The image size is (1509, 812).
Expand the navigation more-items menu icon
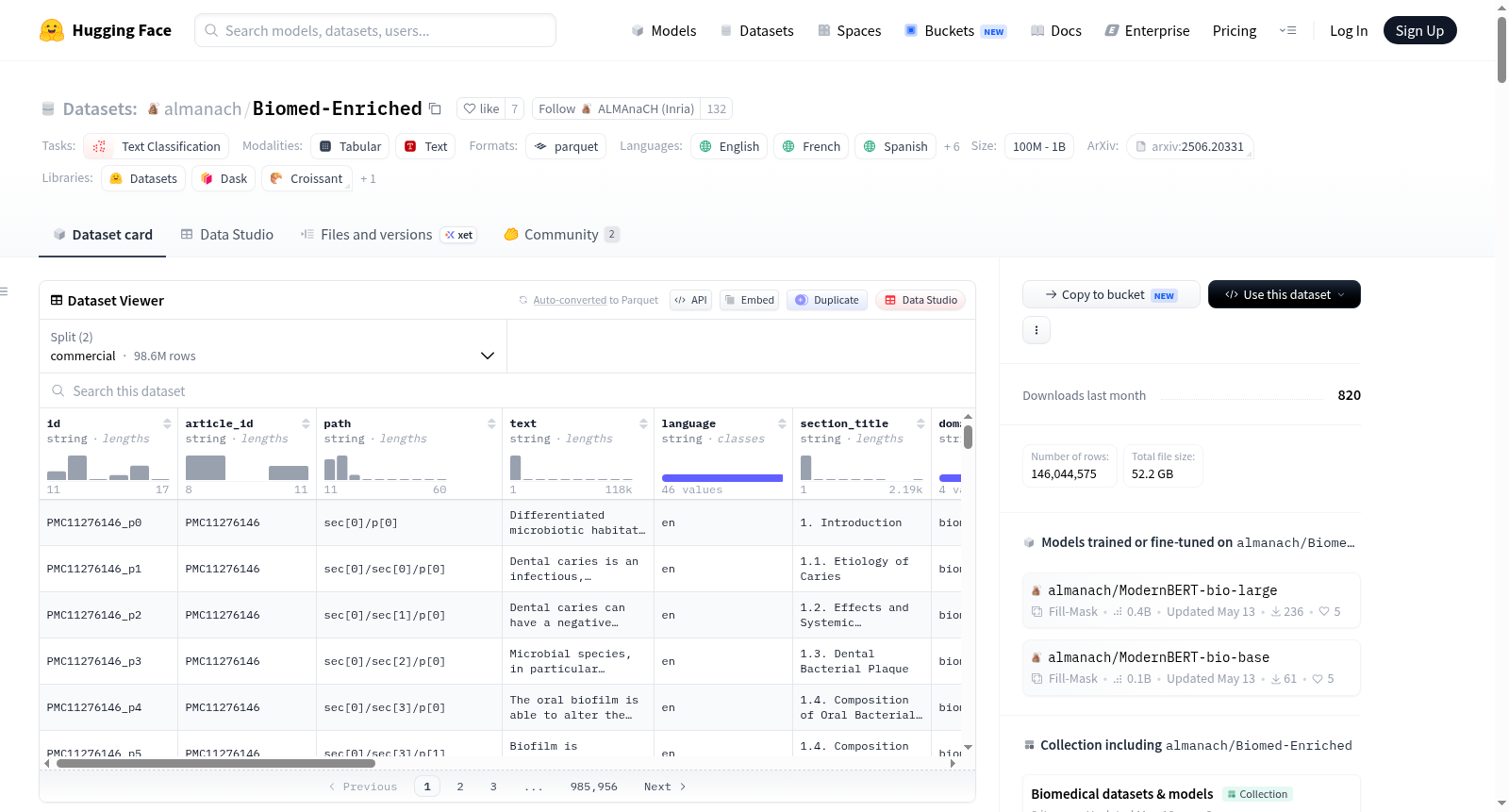pyautogui.click(x=1287, y=30)
